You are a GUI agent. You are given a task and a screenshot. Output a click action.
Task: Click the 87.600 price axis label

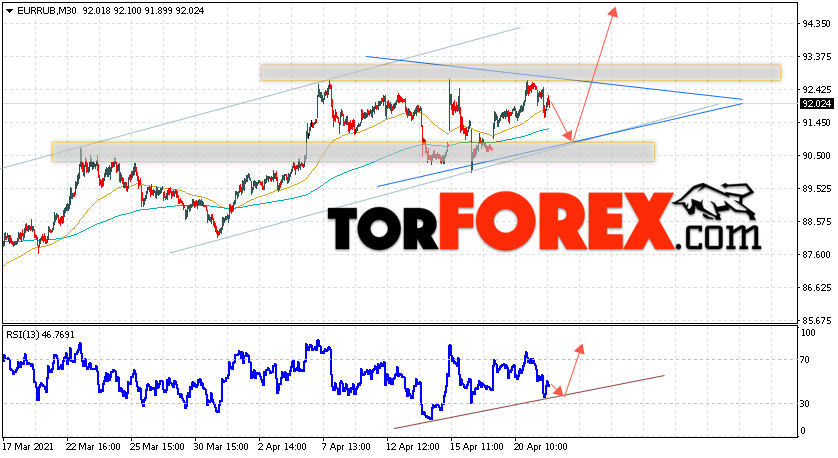816,254
